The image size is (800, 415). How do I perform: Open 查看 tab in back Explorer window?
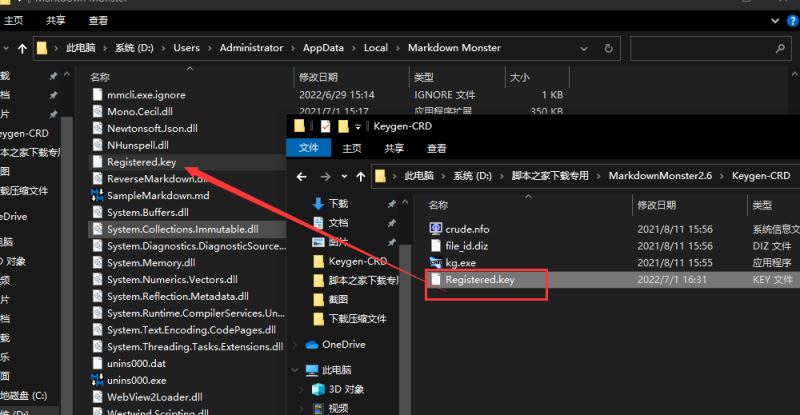pyautogui.click(x=98, y=20)
